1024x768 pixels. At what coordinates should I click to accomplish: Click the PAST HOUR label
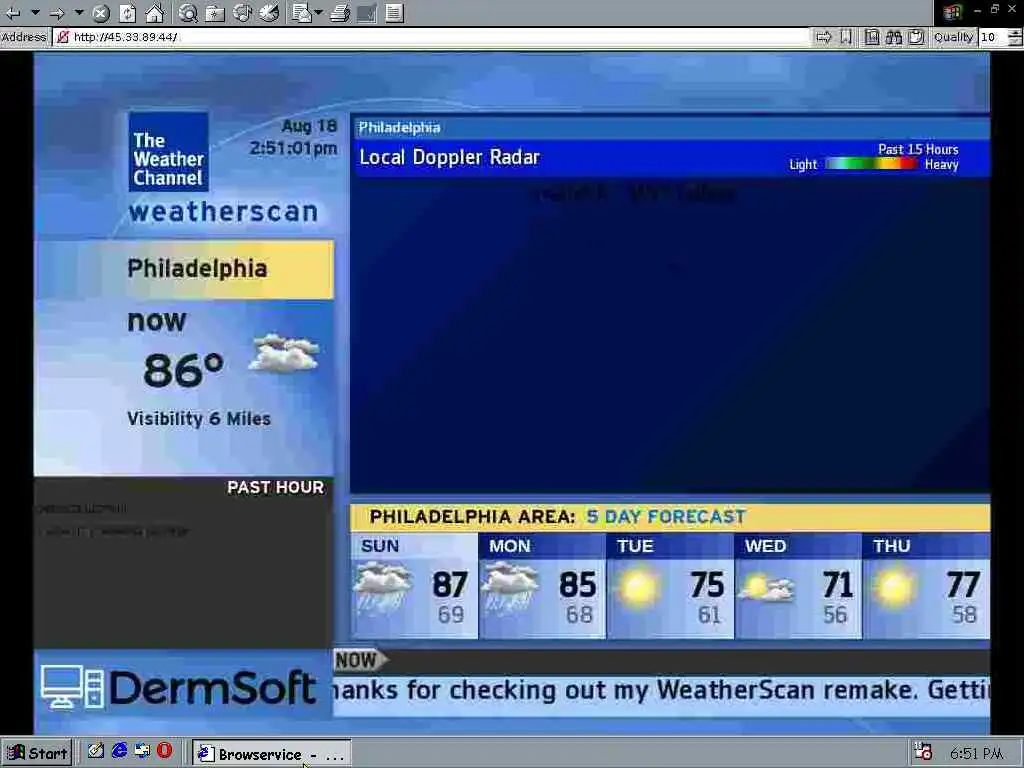pyautogui.click(x=276, y=487)
